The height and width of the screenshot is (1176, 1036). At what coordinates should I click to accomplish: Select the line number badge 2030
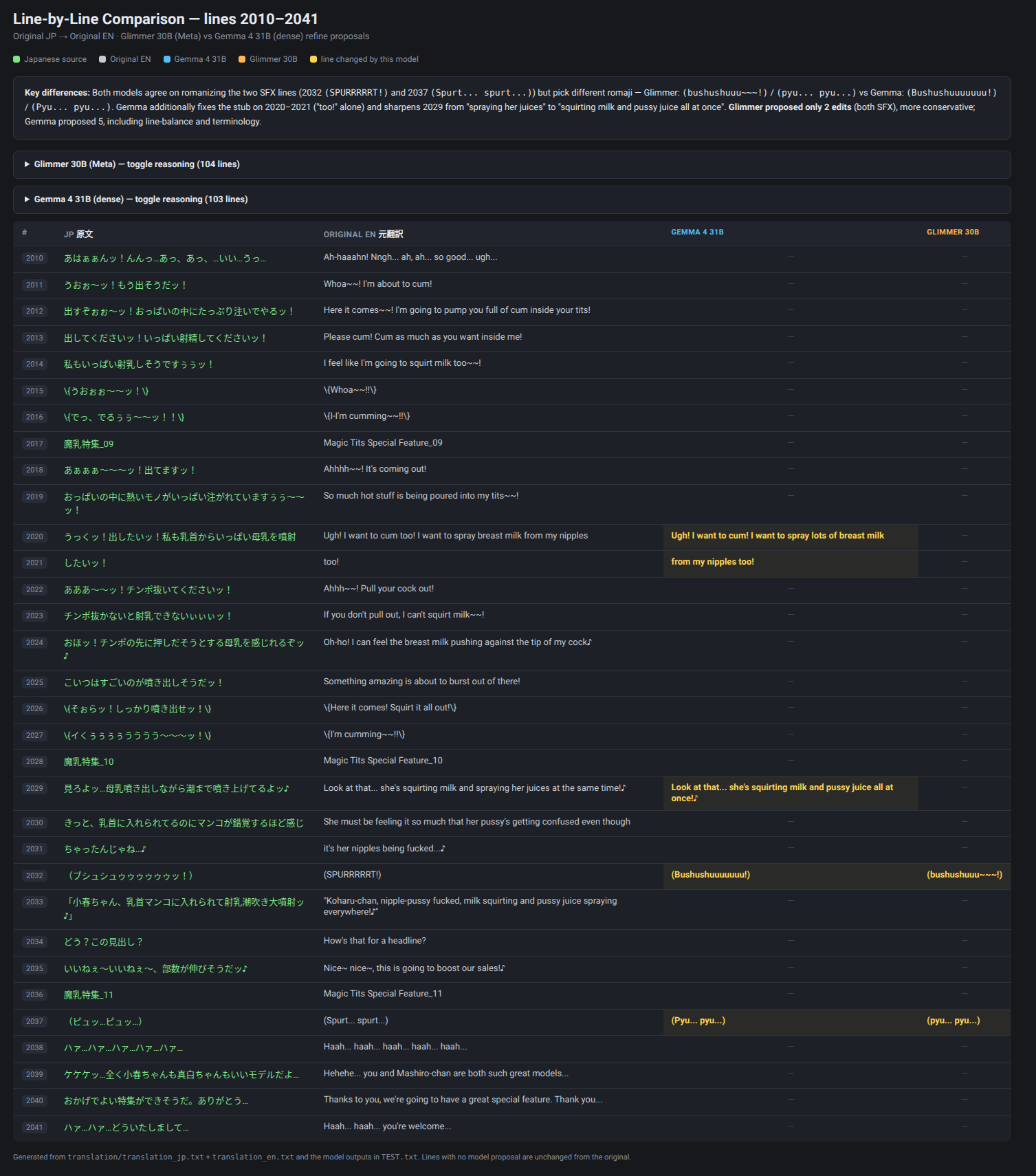(x=35, y=823)
